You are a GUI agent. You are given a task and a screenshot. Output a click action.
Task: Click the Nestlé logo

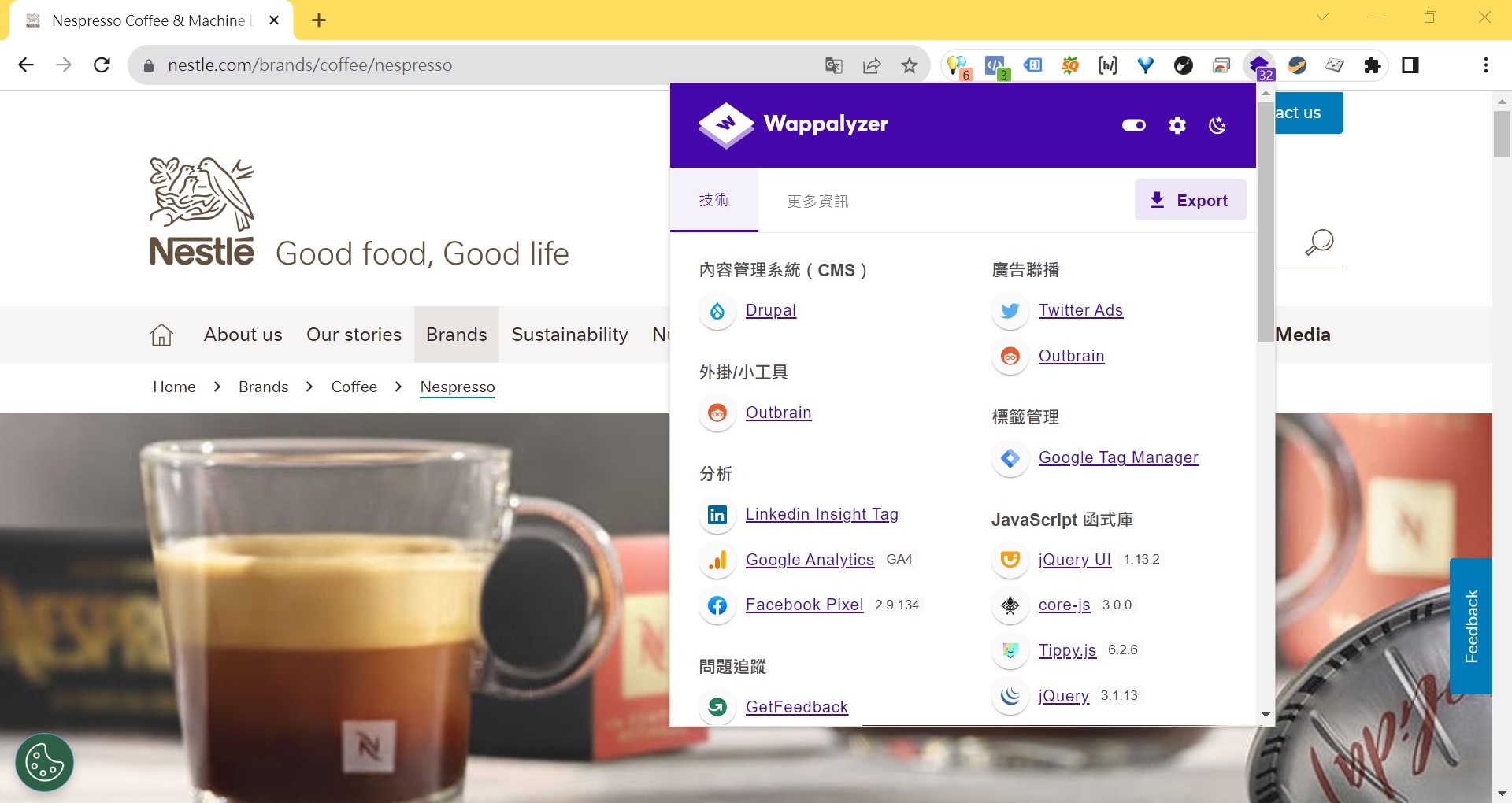click(x=202, y=210)
